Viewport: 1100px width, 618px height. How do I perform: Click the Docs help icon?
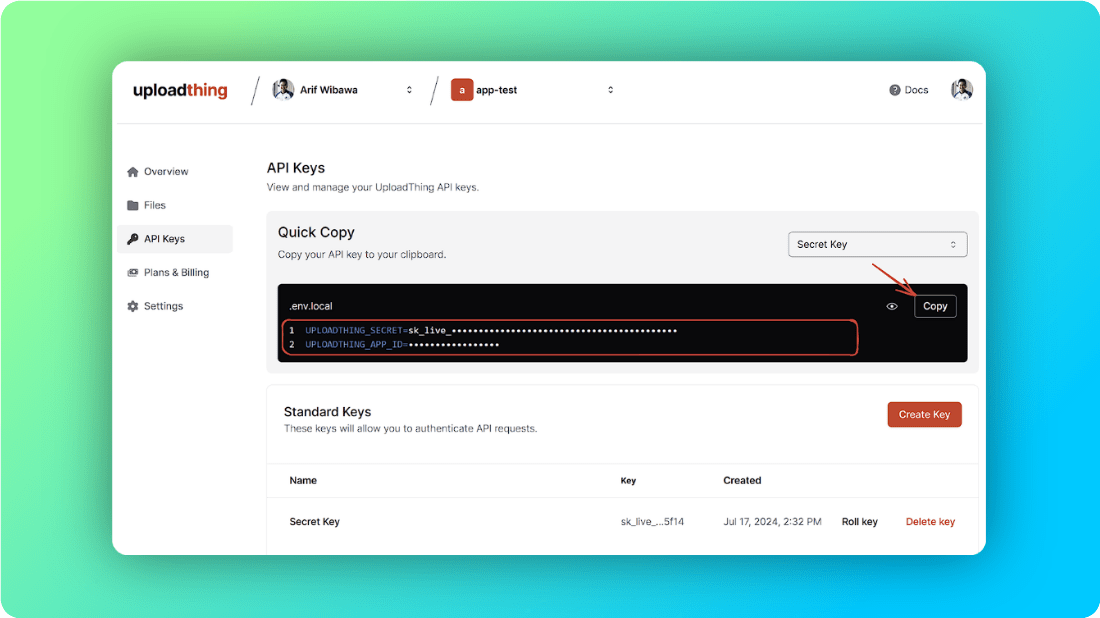pos(894,90)
